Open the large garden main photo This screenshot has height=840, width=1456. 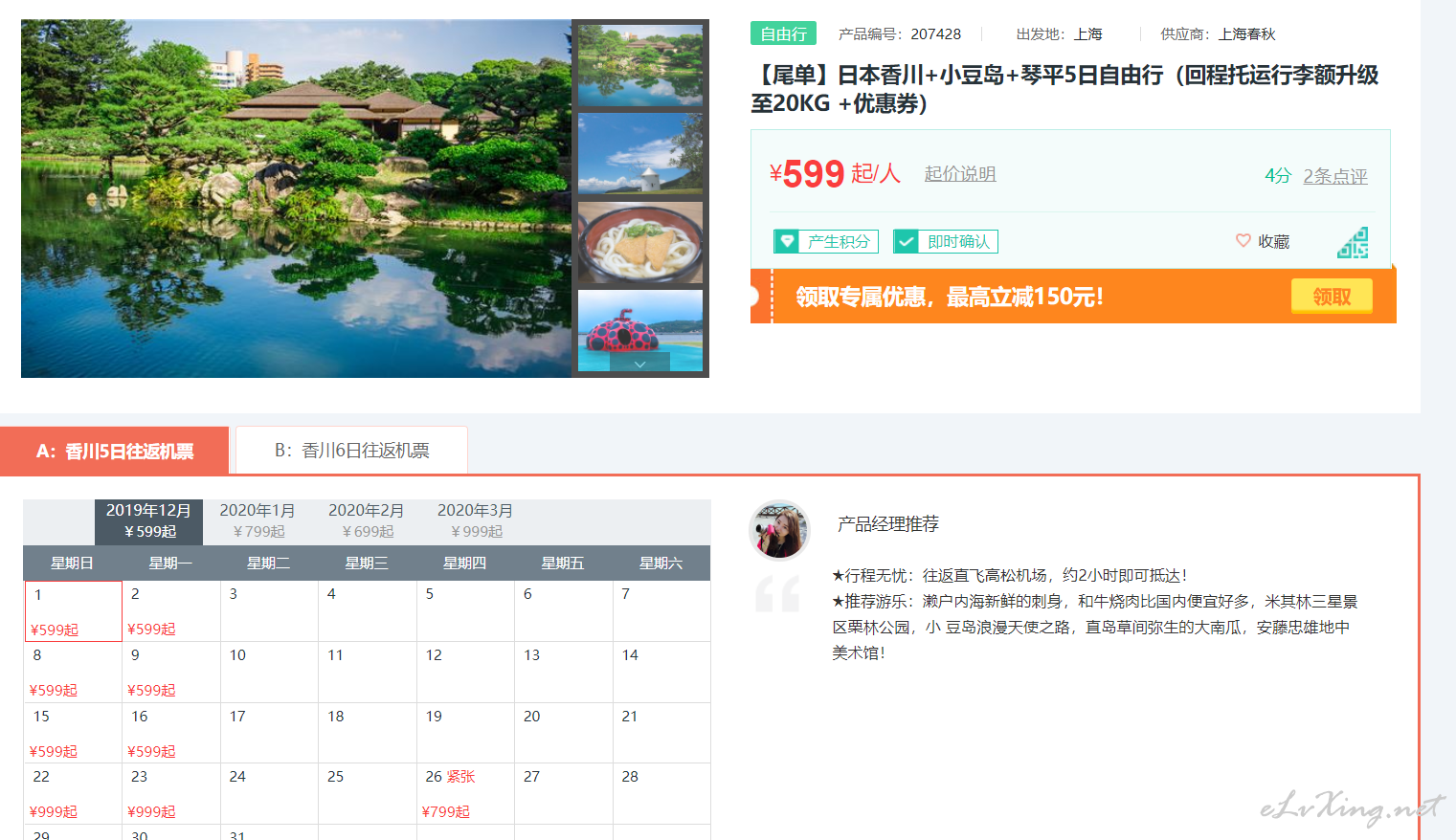tap(297, 199)
